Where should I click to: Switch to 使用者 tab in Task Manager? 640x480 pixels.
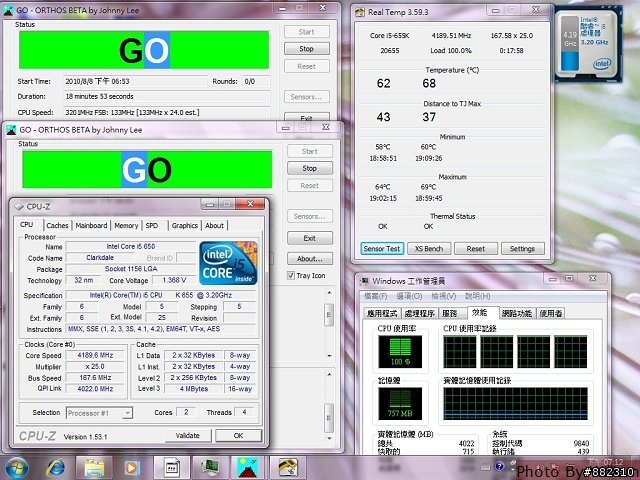551,313
